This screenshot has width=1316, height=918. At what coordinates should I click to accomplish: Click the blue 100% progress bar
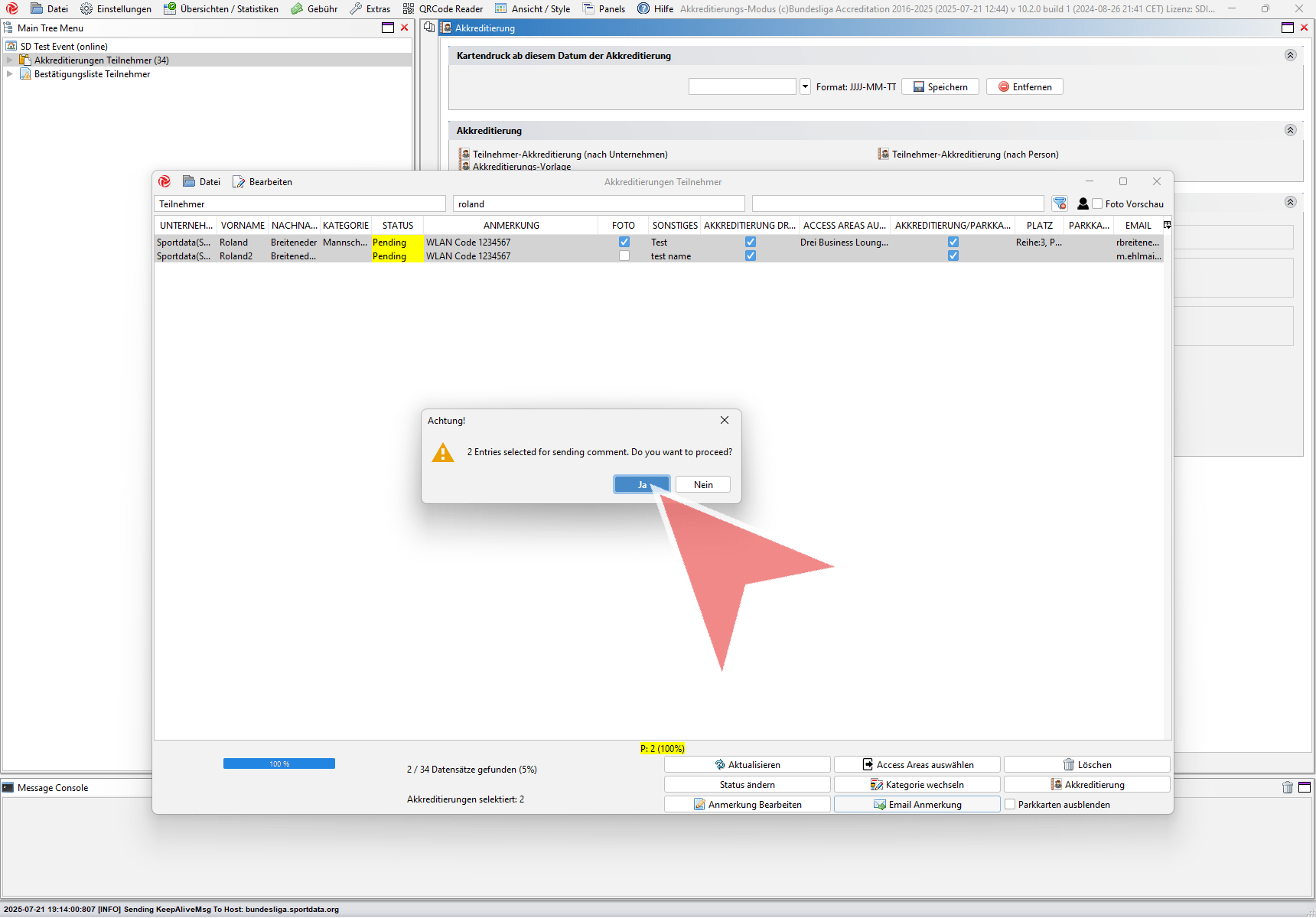(279, 763)
